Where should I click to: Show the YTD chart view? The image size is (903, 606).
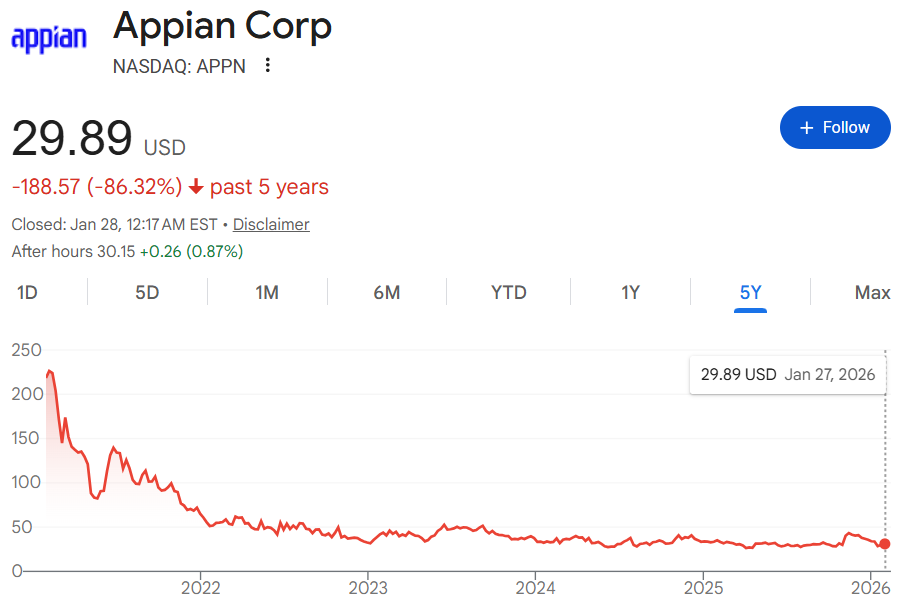(x=509, y=293)
